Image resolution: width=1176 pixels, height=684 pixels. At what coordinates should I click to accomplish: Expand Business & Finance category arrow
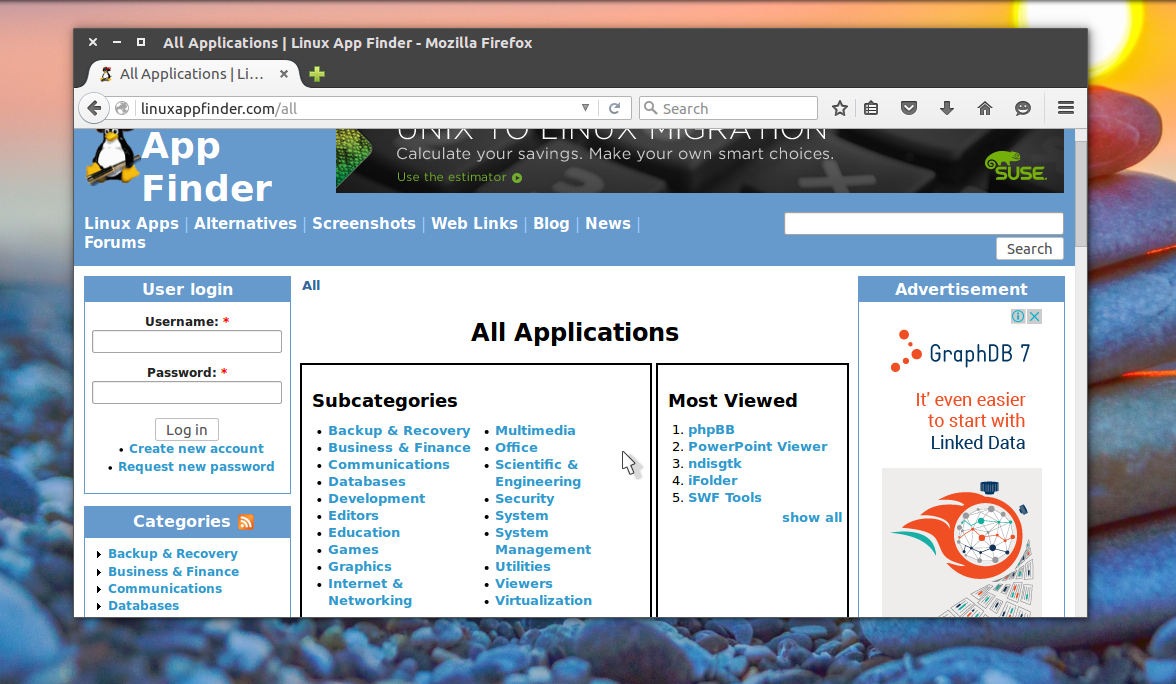99,572
